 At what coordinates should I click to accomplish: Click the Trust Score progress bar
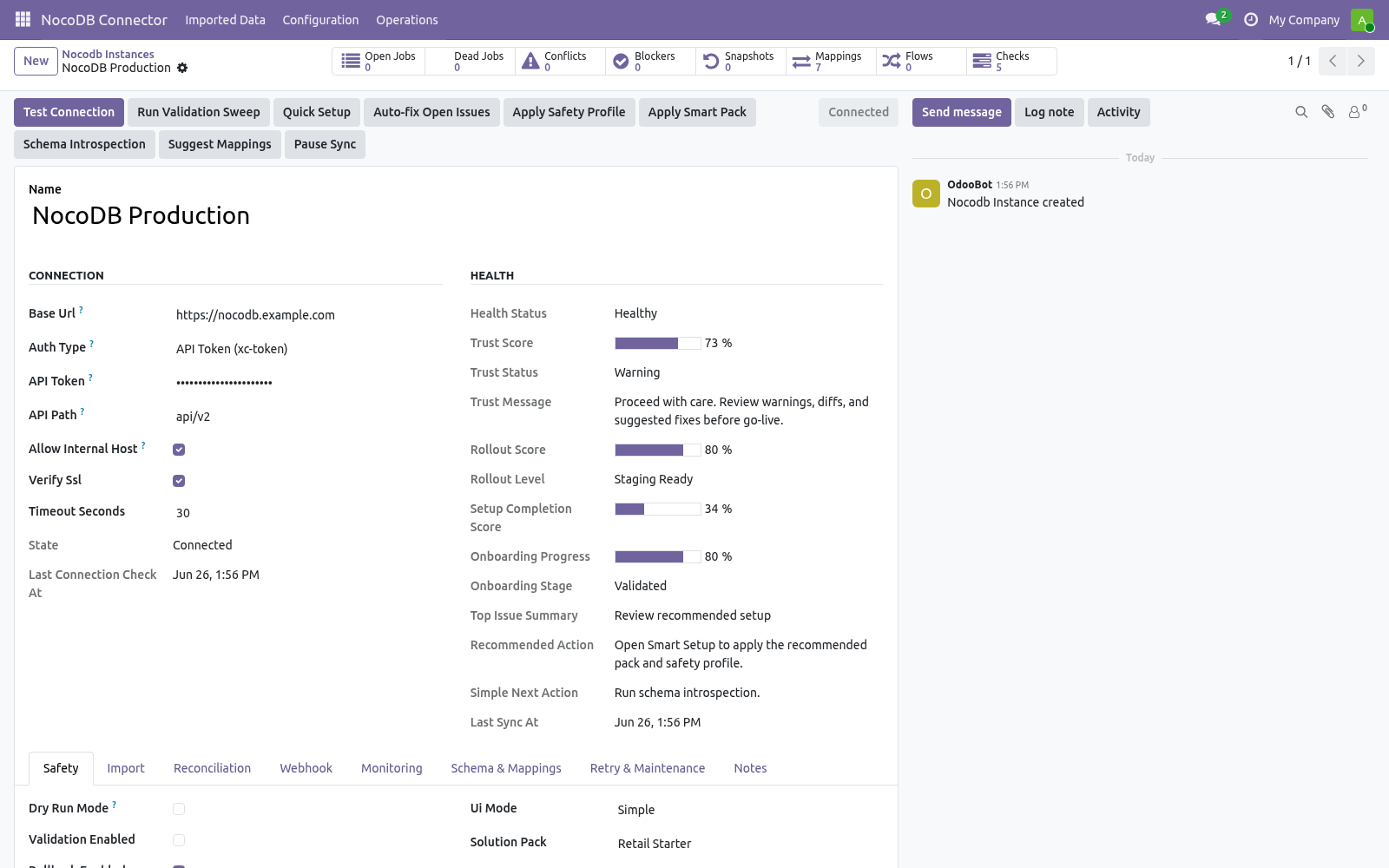coord(658,343)
